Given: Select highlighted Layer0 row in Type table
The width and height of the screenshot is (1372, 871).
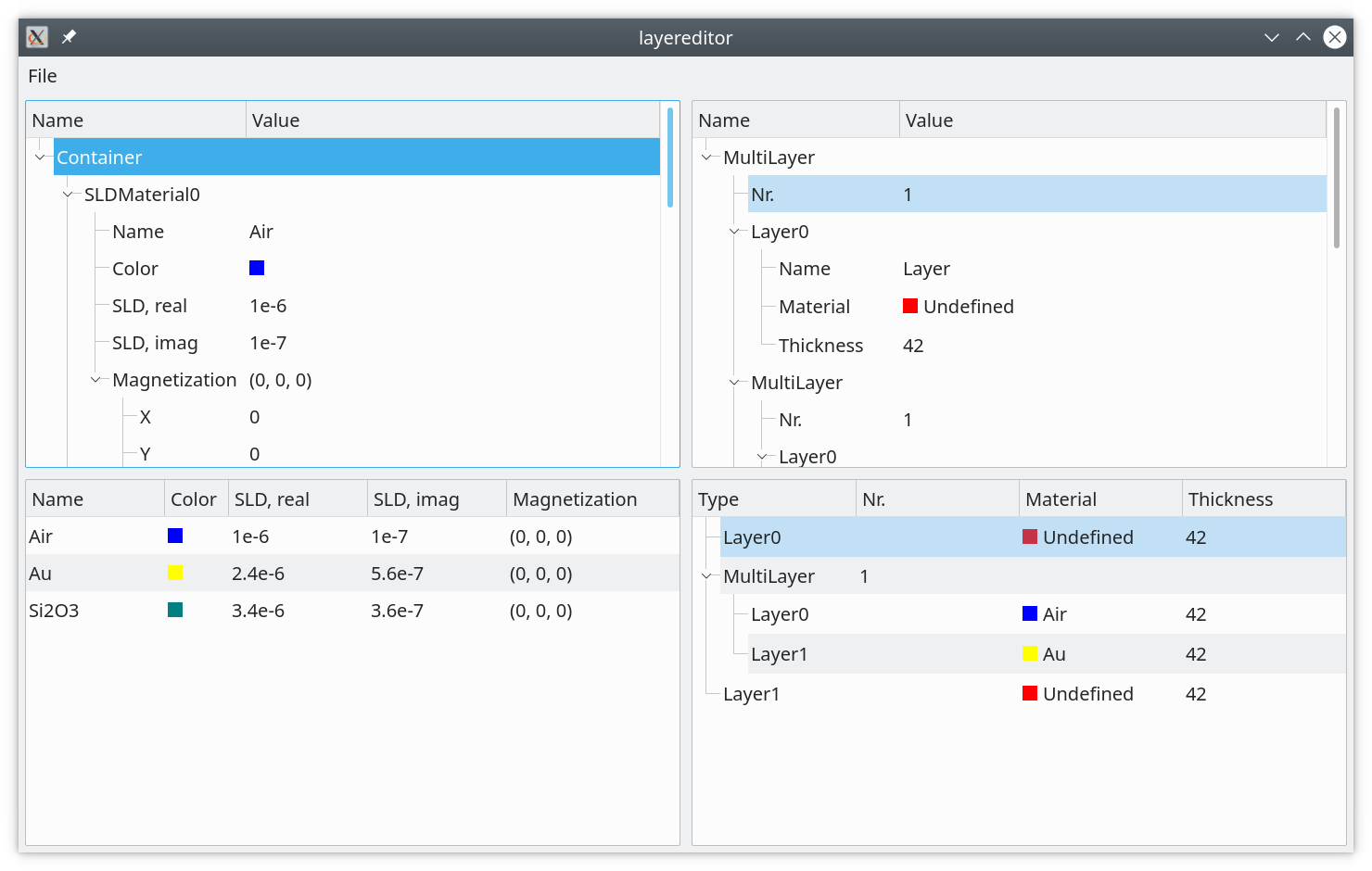Looking at the screenshot, I should point(1033,537).
